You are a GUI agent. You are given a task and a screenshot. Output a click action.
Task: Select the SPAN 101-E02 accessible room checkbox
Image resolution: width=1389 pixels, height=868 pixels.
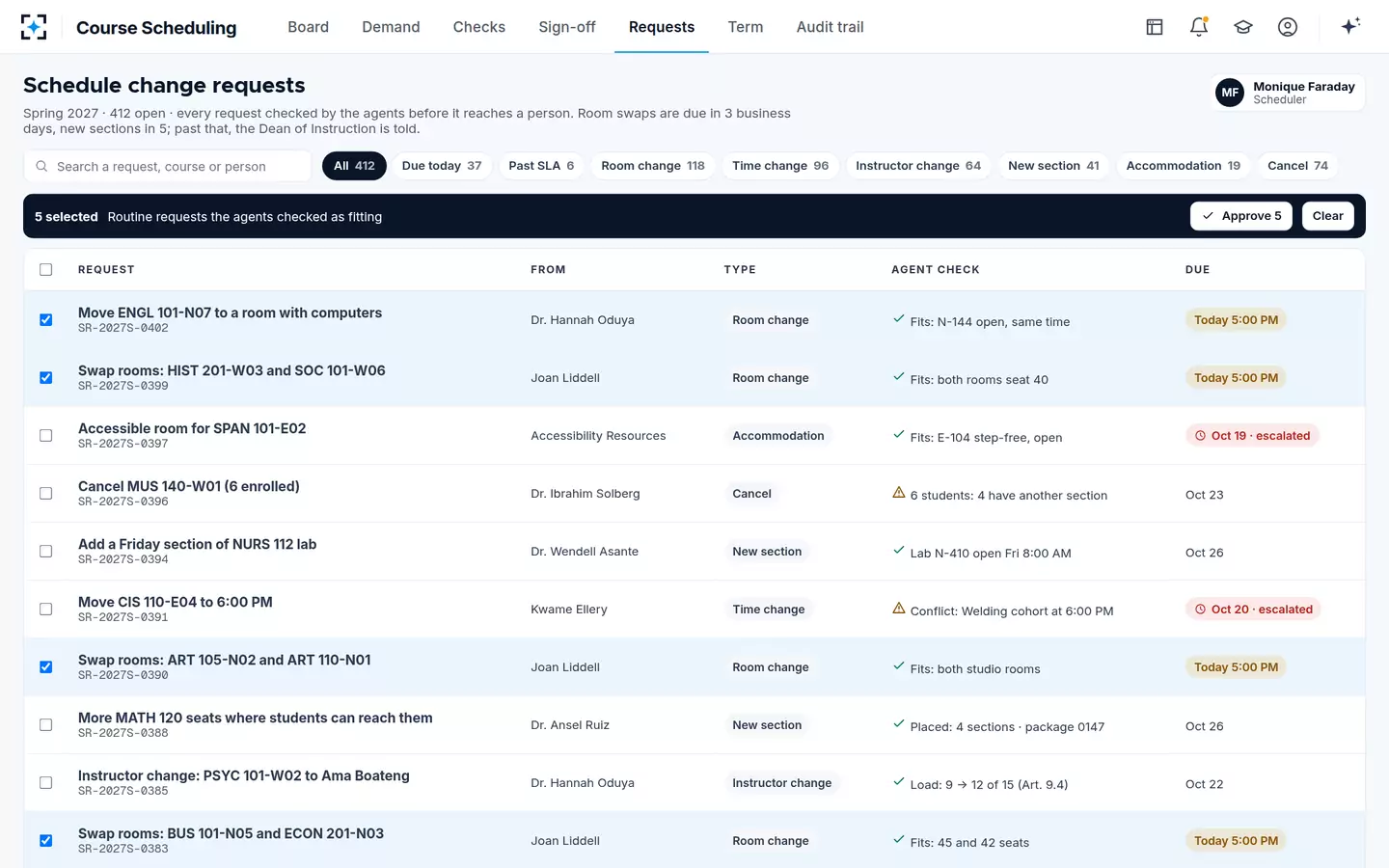45,435
